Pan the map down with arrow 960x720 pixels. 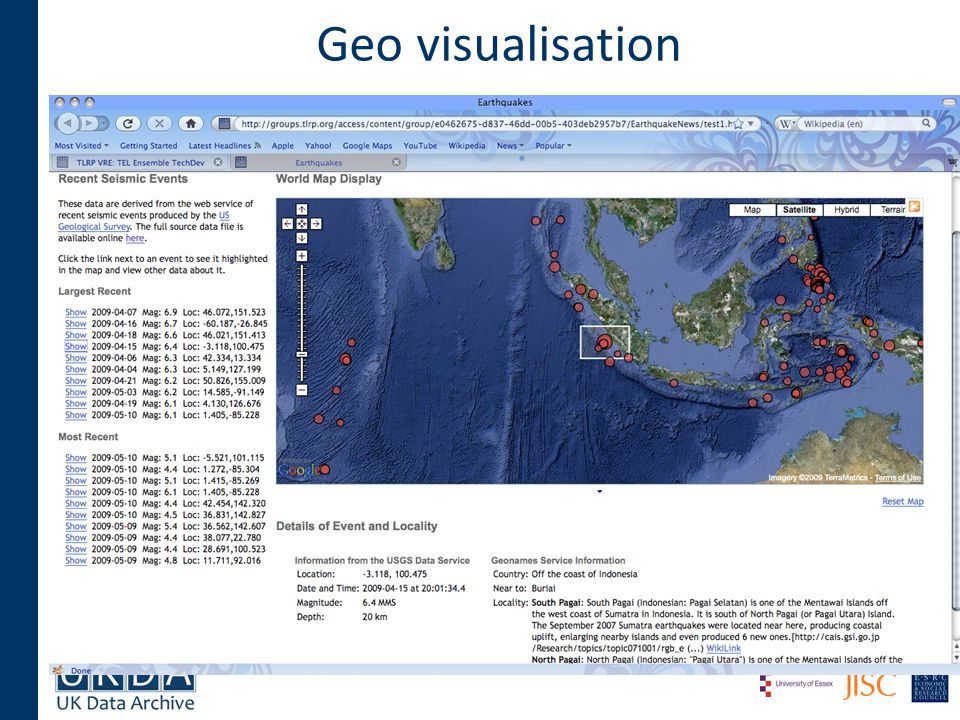coord(302,238)
